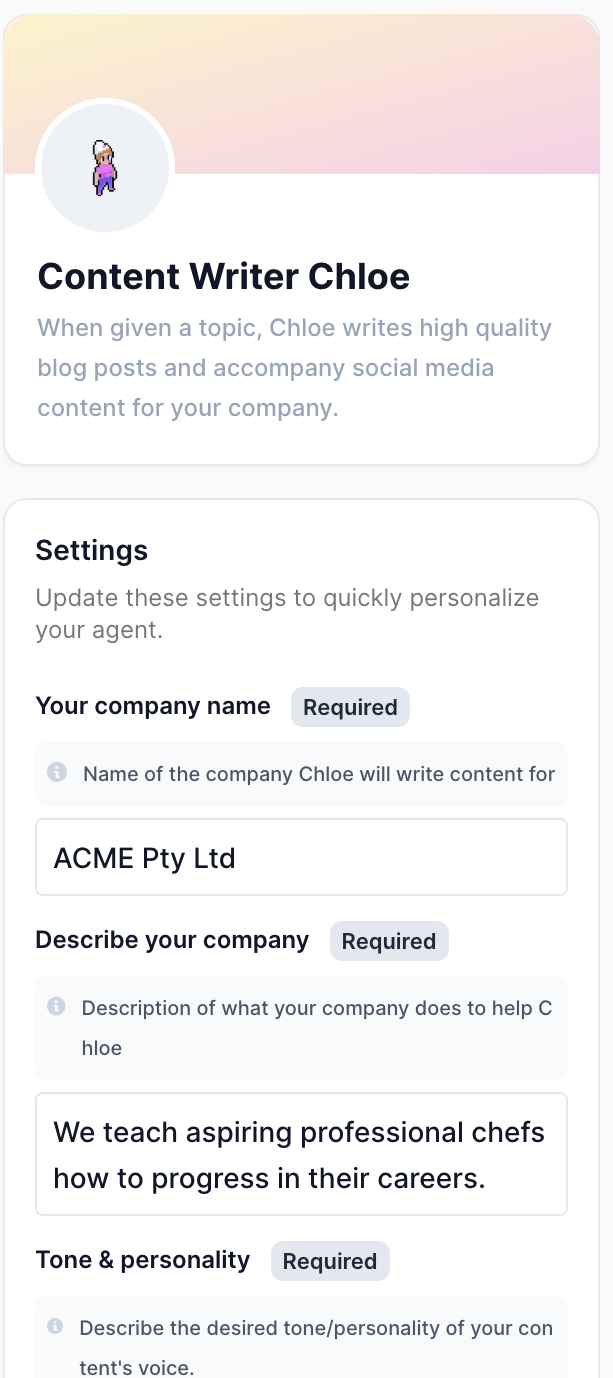Click the info icon above the company description field
613x1378 pixels.
point(58,1007)
